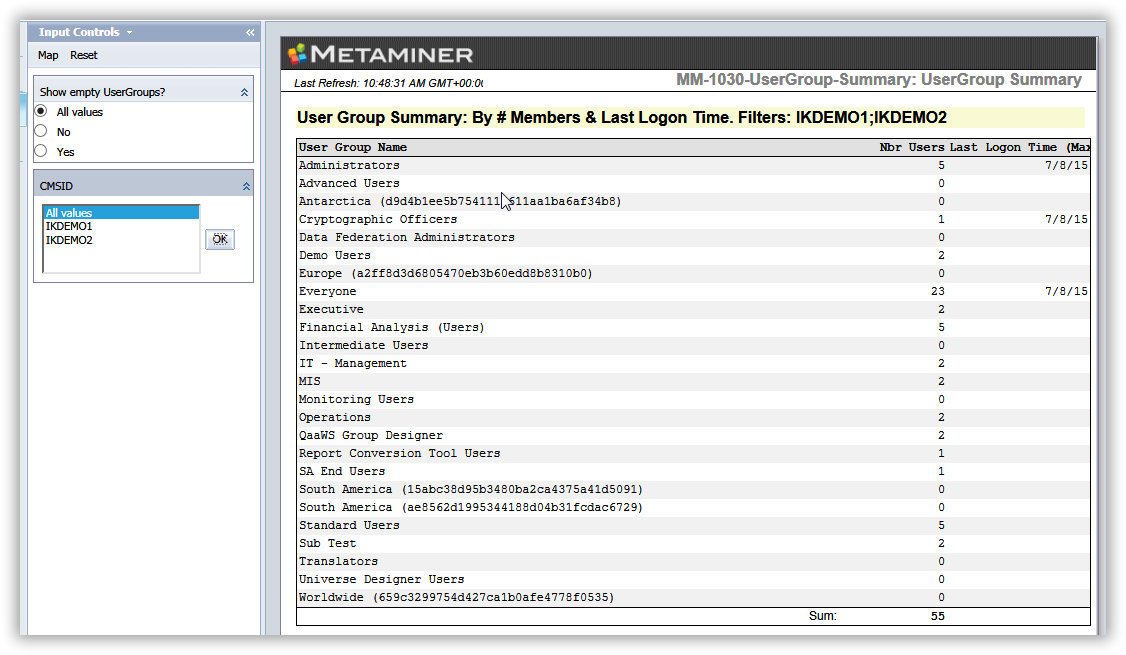Click the Map menu item

48,55
